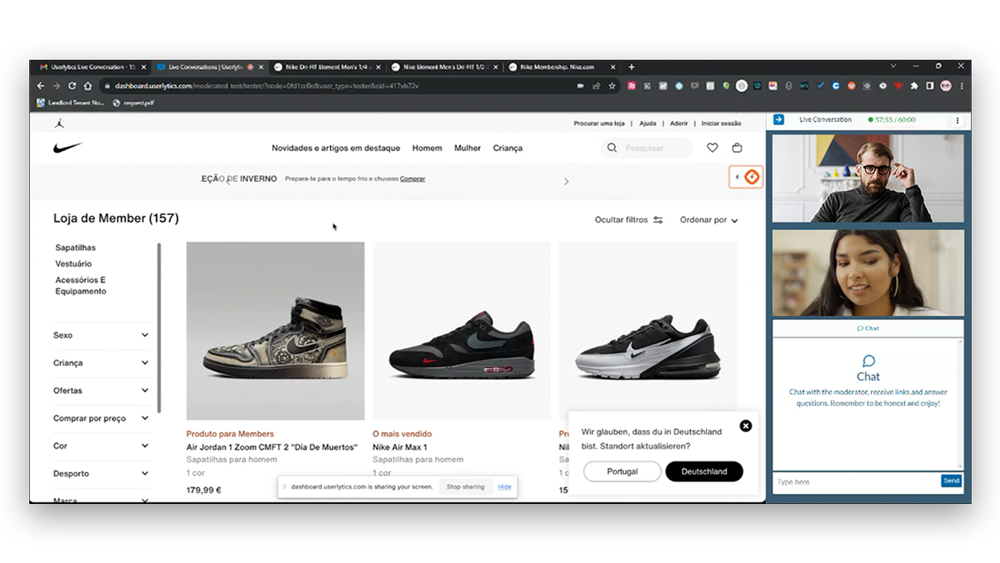Select the Sapatilhas category
The width and height of the screenshot is (1000, 563).
tap(75, 247)
